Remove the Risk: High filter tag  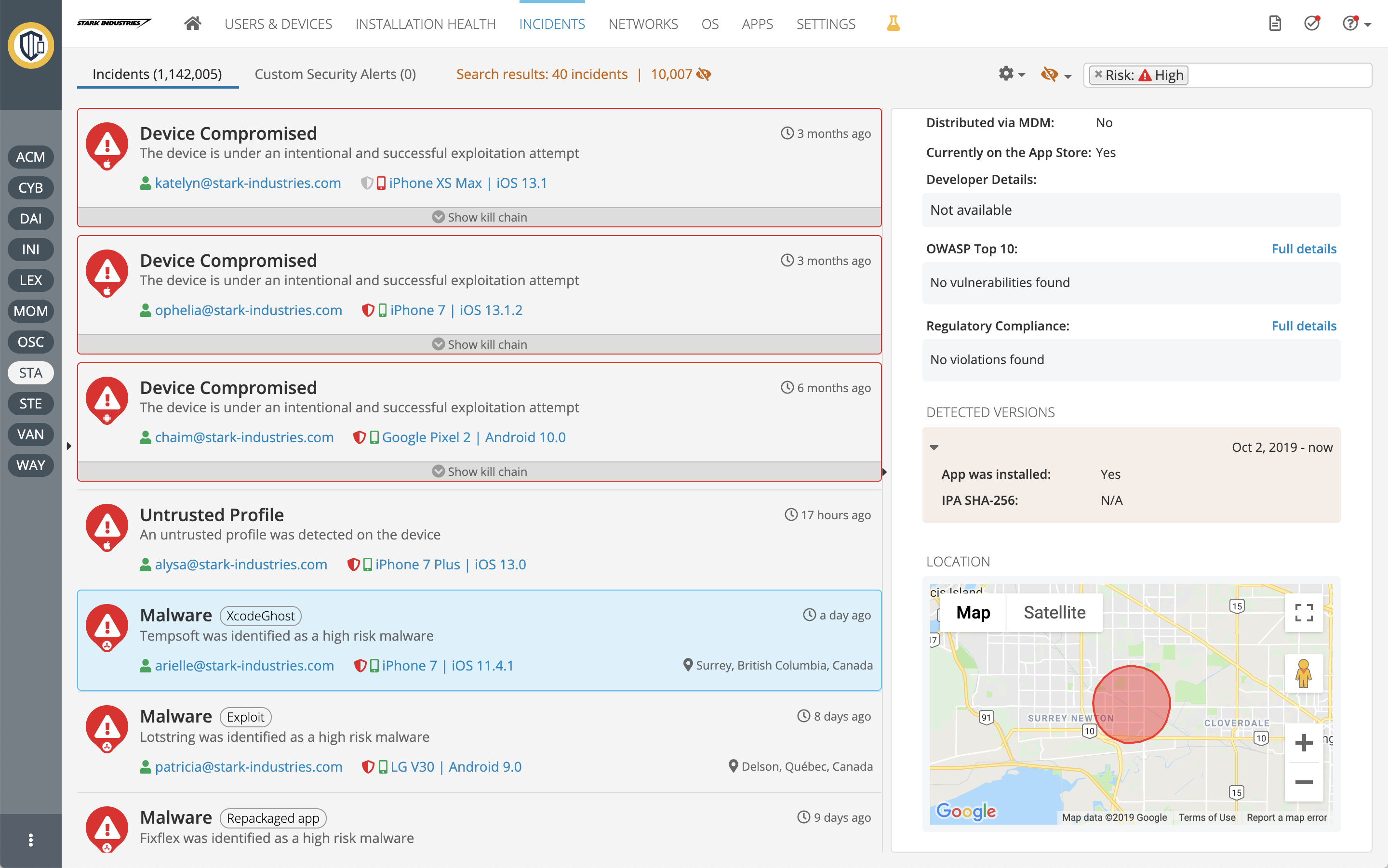1098,75
